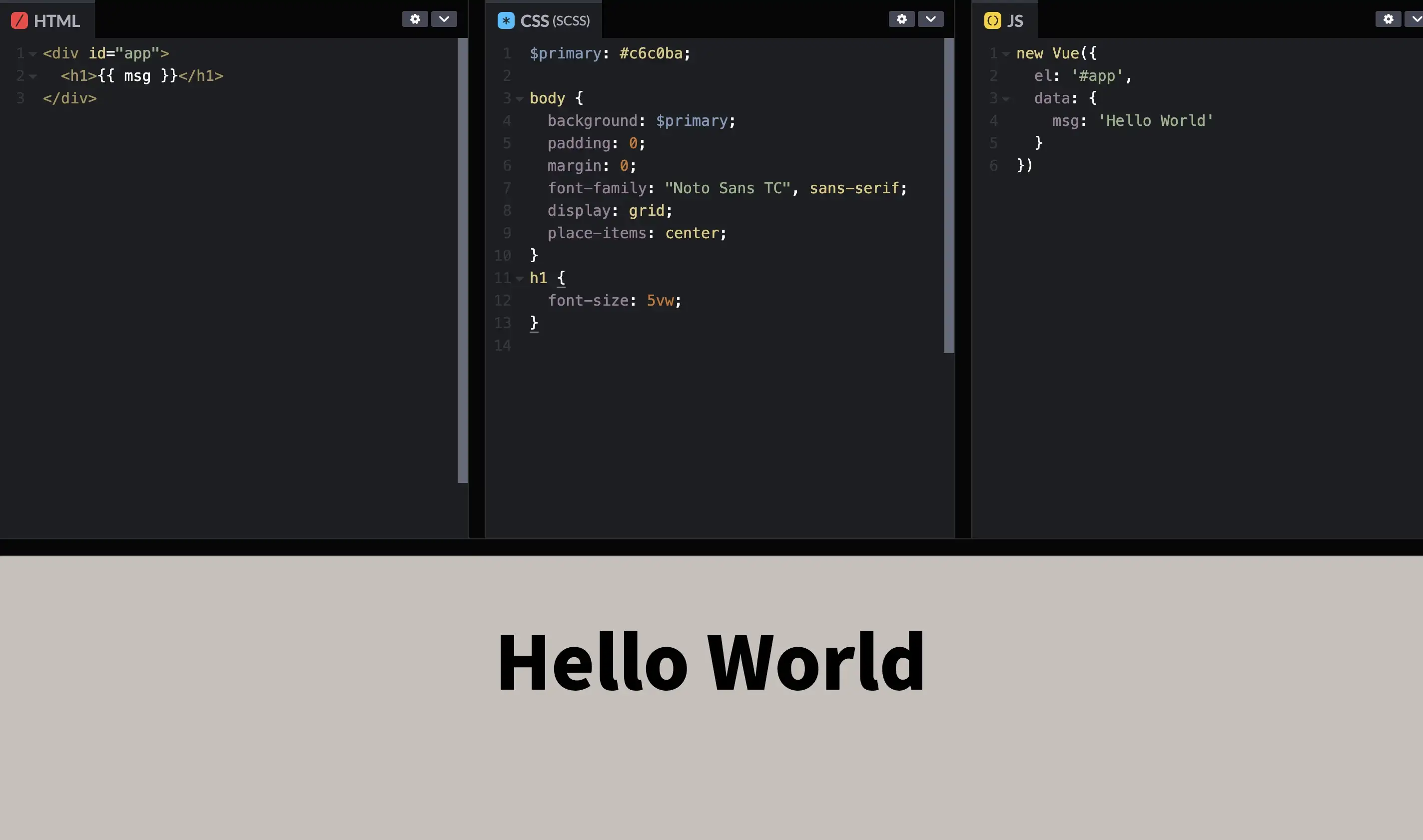
Task: Click the blue CSS asterisk icon
Action: (x=506, y=21)
